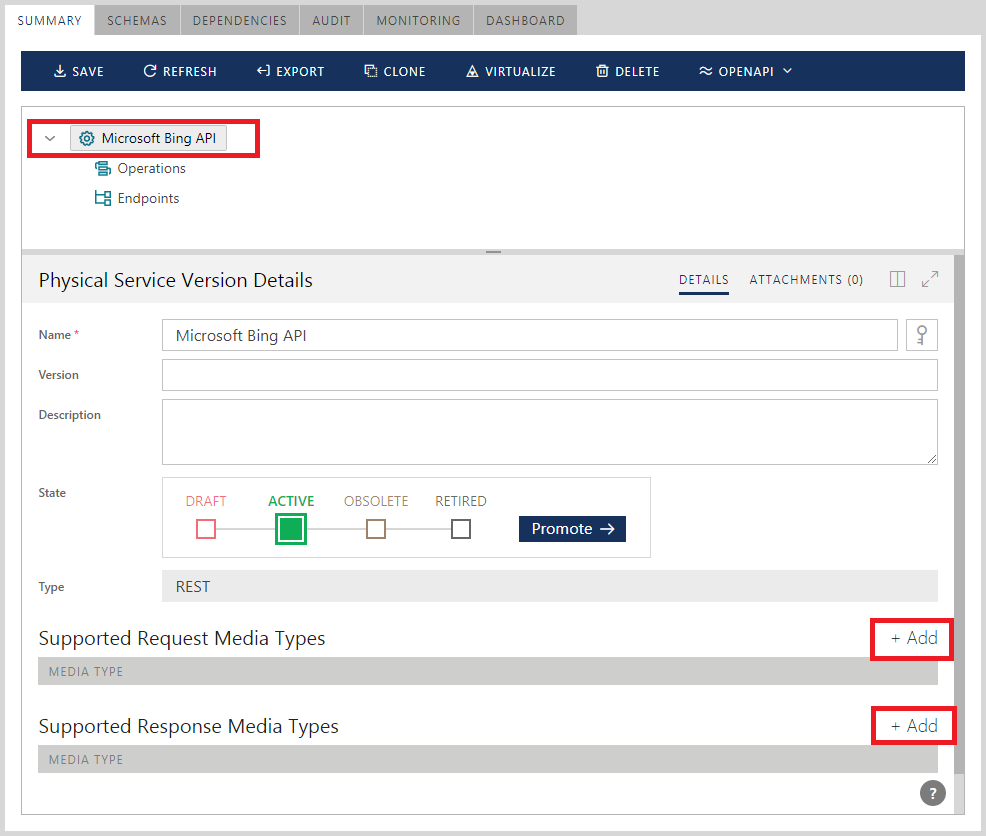Viewport: 986px width, 836px height.
Task: Click the key icon next to Name field
Action: (x=921, y=335)
